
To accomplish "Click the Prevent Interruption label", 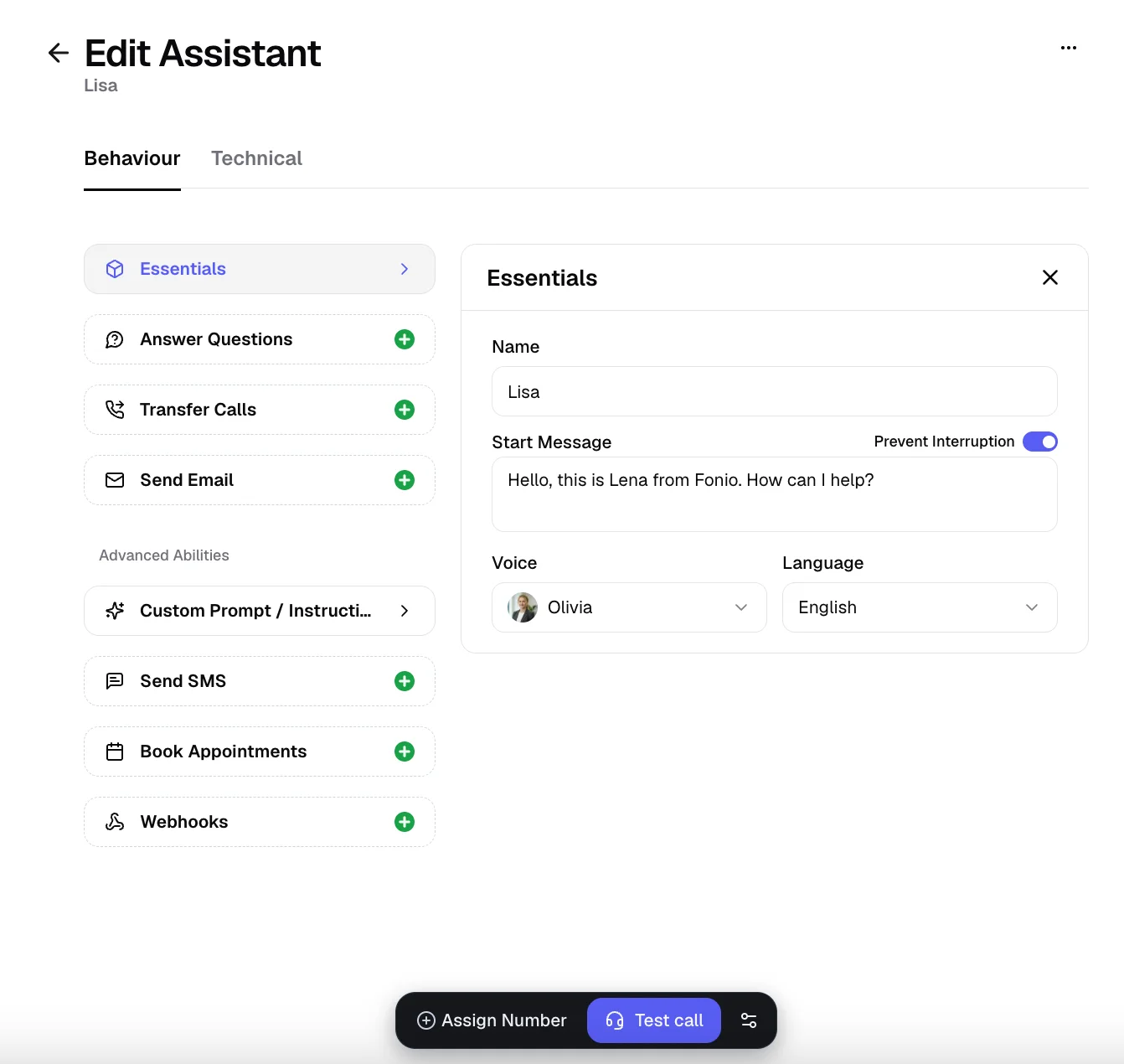I will tap(944, 442).
